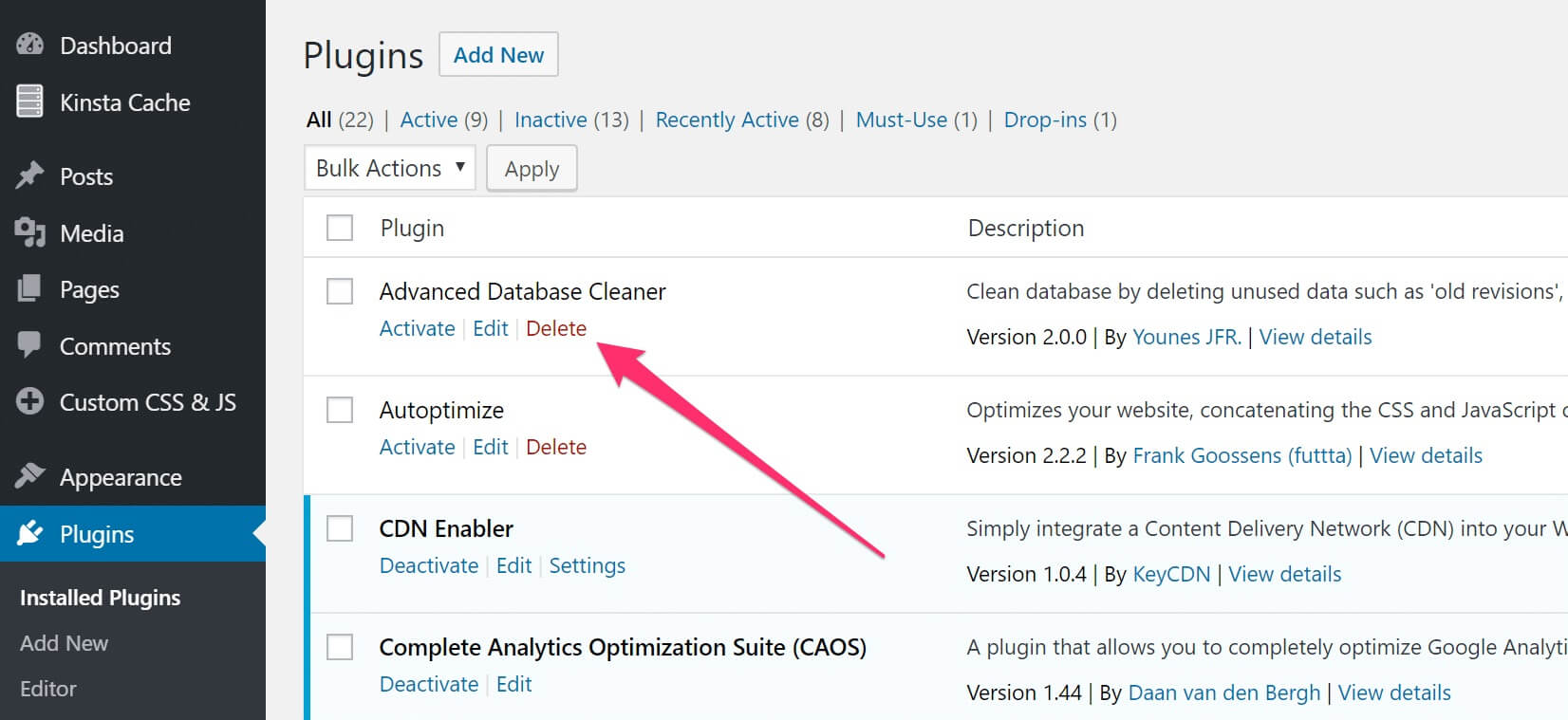The height and width of the screenshot is (720, 1568).
Task: Edit Complete Analytics Optimization Suite plugin
Action: coord(514,684)
